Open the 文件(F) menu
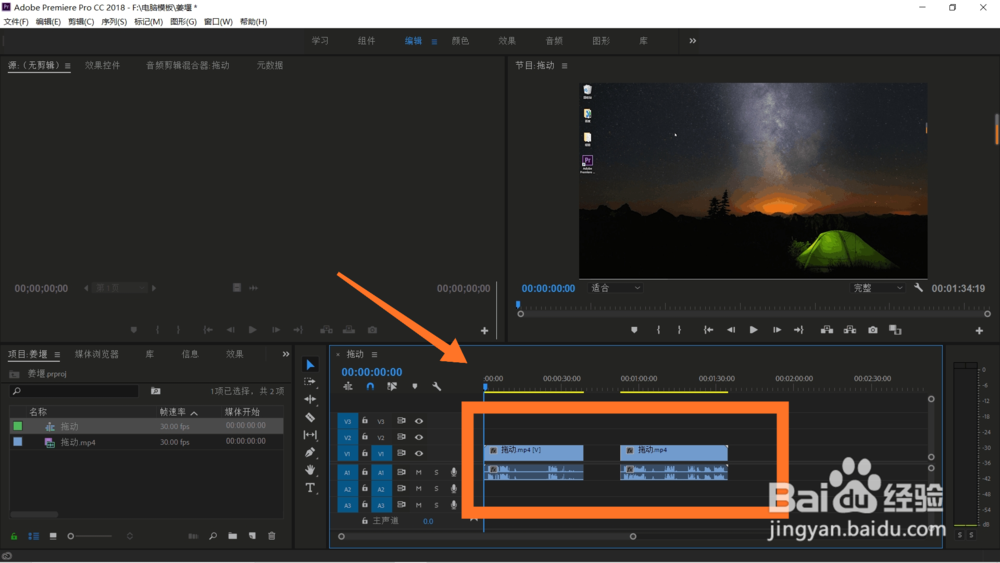The image size is (1000, 563). coord(16,22)
